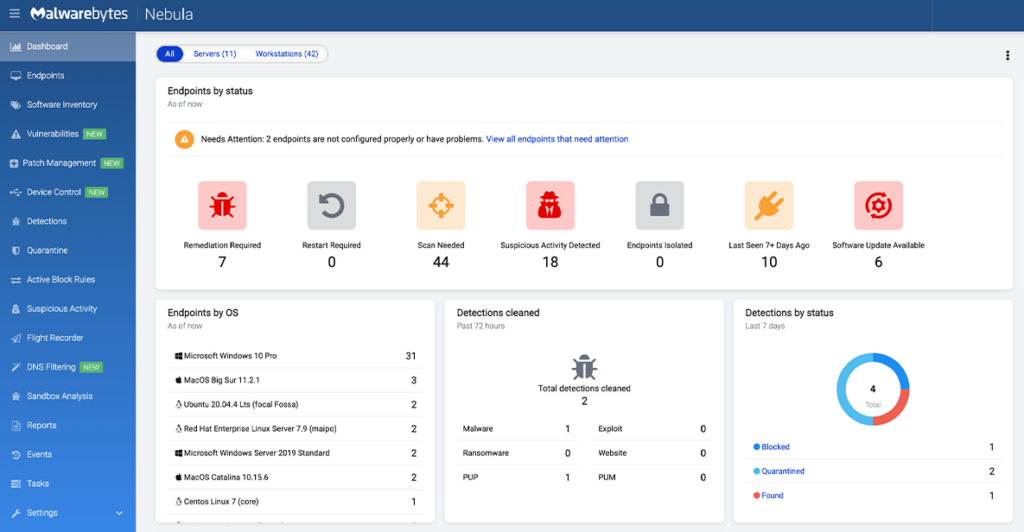View all endpoints that need attention

click(x=557, y=139)
